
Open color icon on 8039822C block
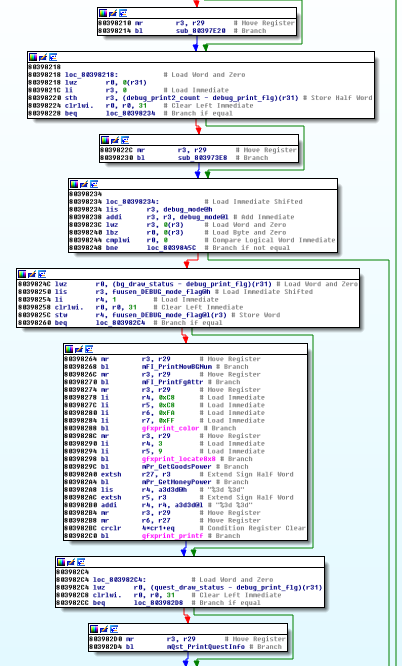coord(105,140)
